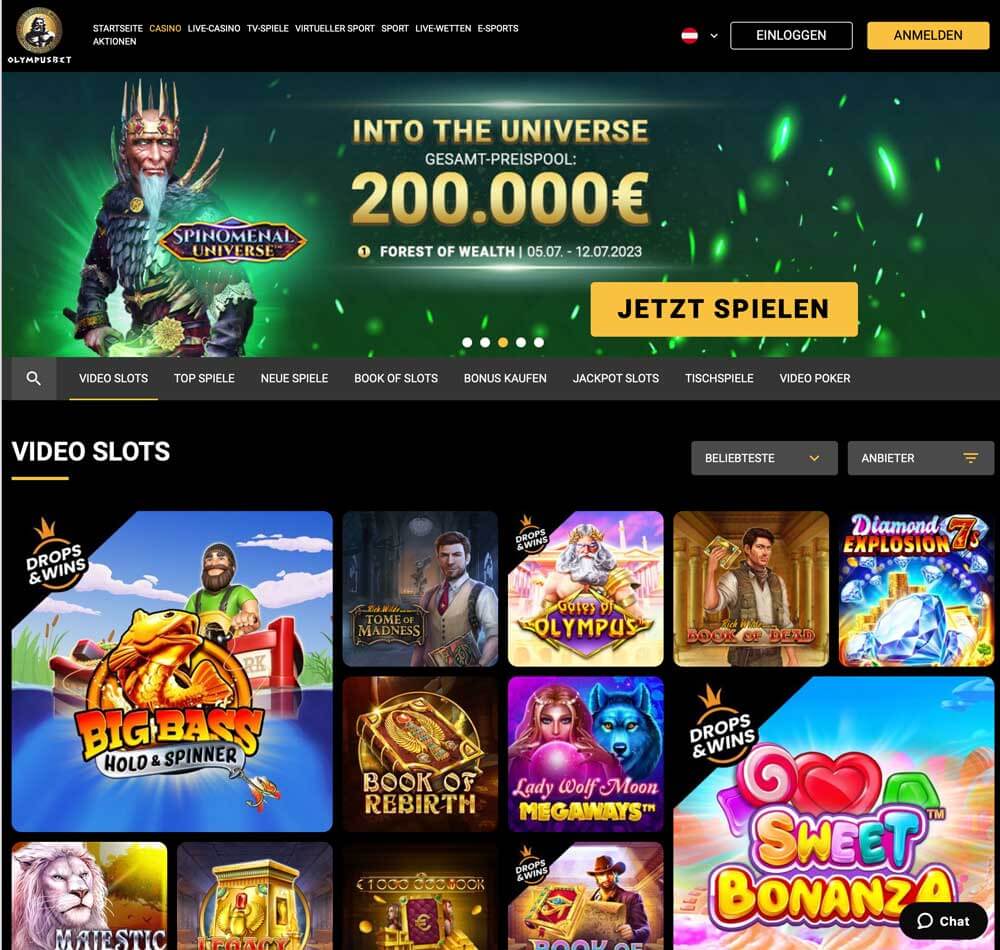
Task: Click Spinomenal Universe emblem in banner
Action: pos(233,243)
